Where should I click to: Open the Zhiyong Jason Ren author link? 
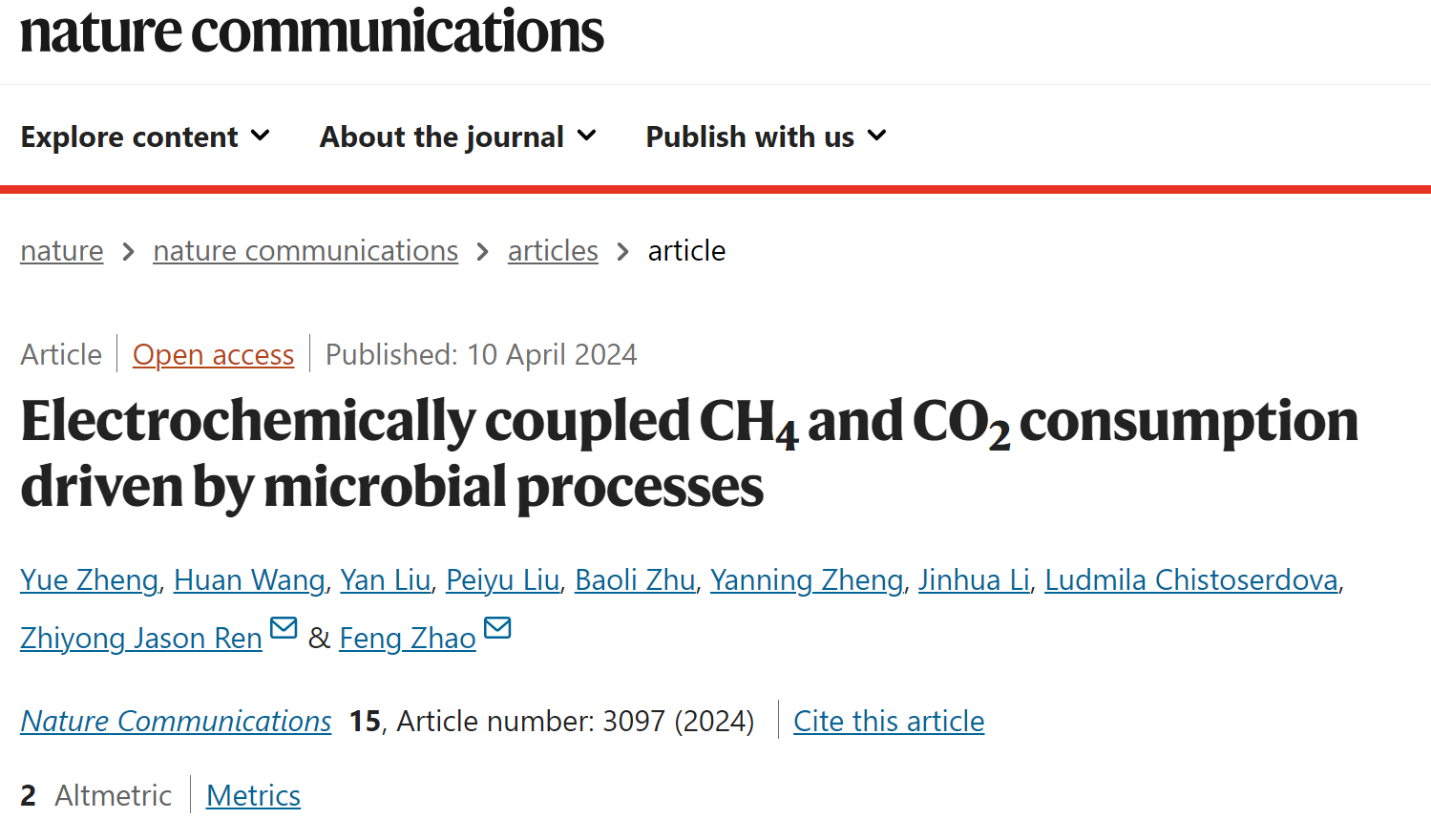[141, 638]
